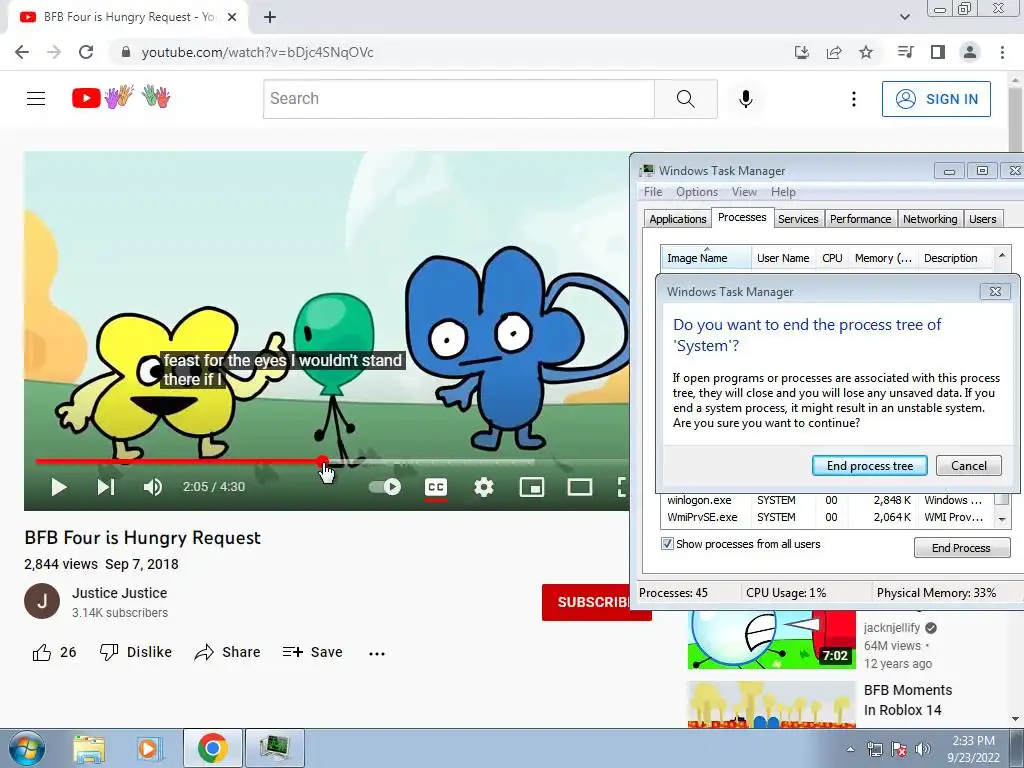Image resolution: width=1024 pixels, height=768 pixels.
Task: Switch to Services tab
Action: [798, 219]
